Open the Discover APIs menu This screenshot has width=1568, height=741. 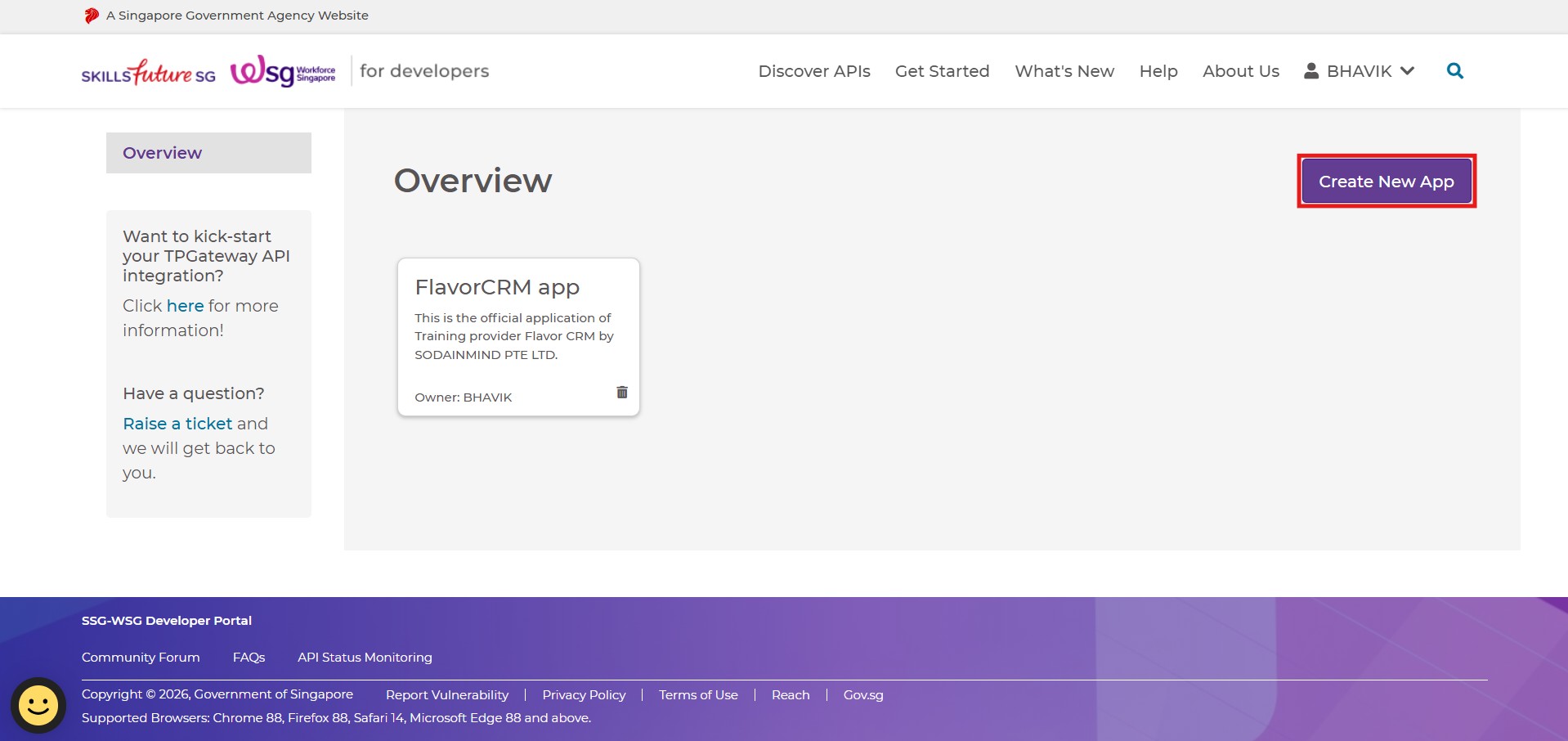[813, 71]
